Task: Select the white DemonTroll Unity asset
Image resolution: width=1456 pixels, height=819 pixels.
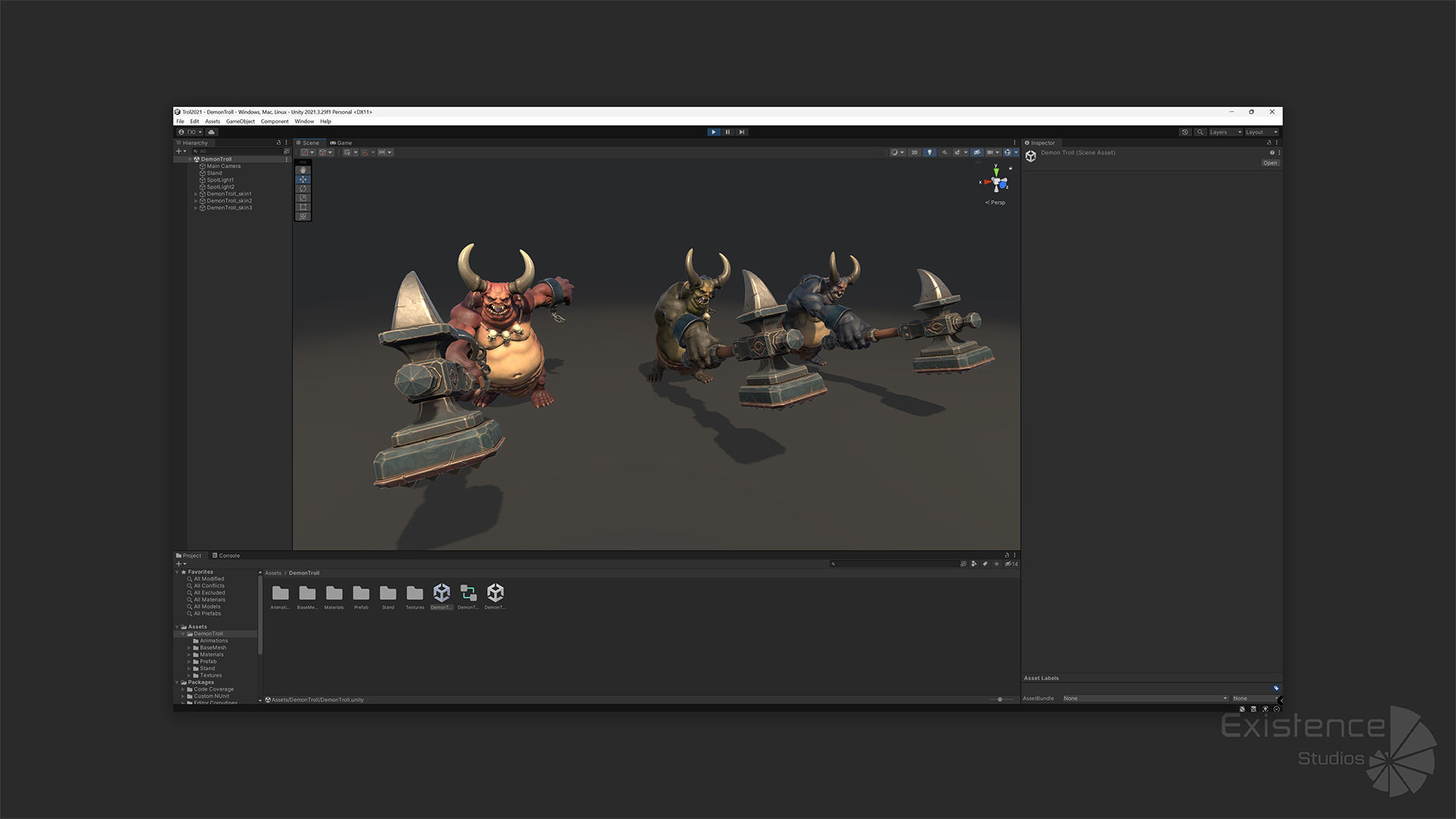Action: tap(495, 595)
